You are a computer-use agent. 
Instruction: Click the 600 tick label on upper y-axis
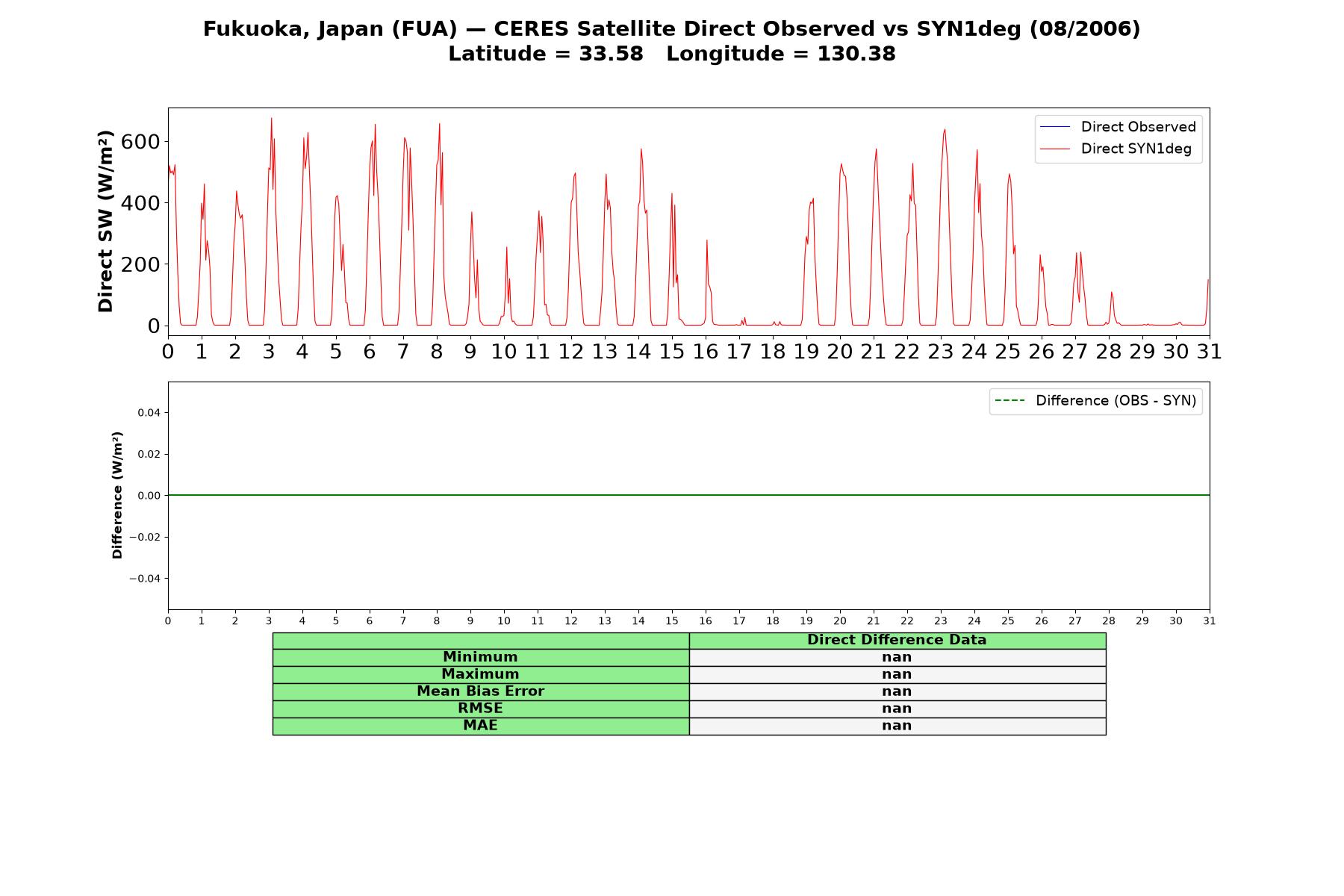click(x=140, y=142)
